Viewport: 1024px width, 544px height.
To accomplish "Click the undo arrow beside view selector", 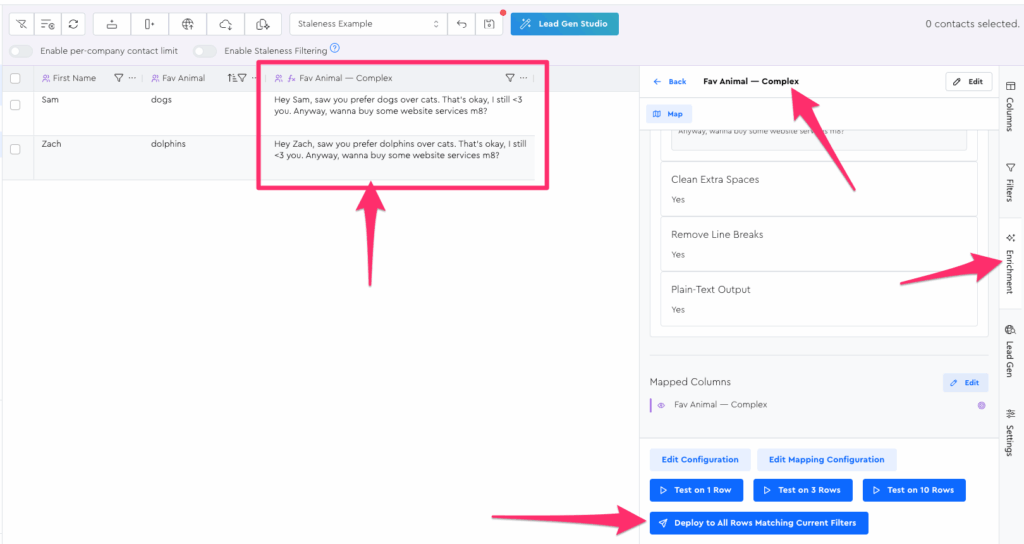I will click(x=462, y=24).
